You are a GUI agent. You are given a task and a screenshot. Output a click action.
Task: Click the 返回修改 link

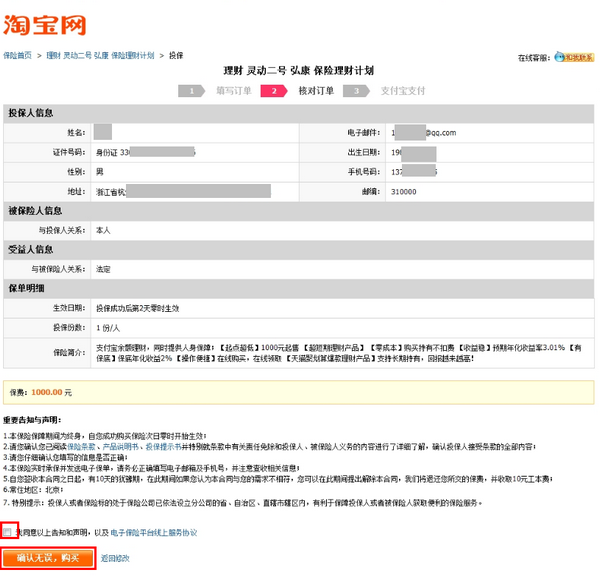(x=116, y=558)
